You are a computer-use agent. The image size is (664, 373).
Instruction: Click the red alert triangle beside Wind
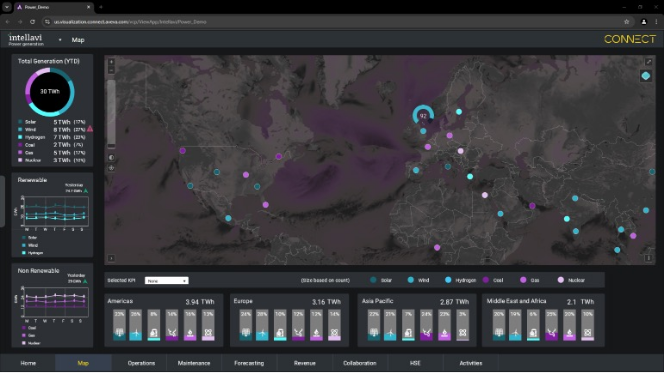90,129
